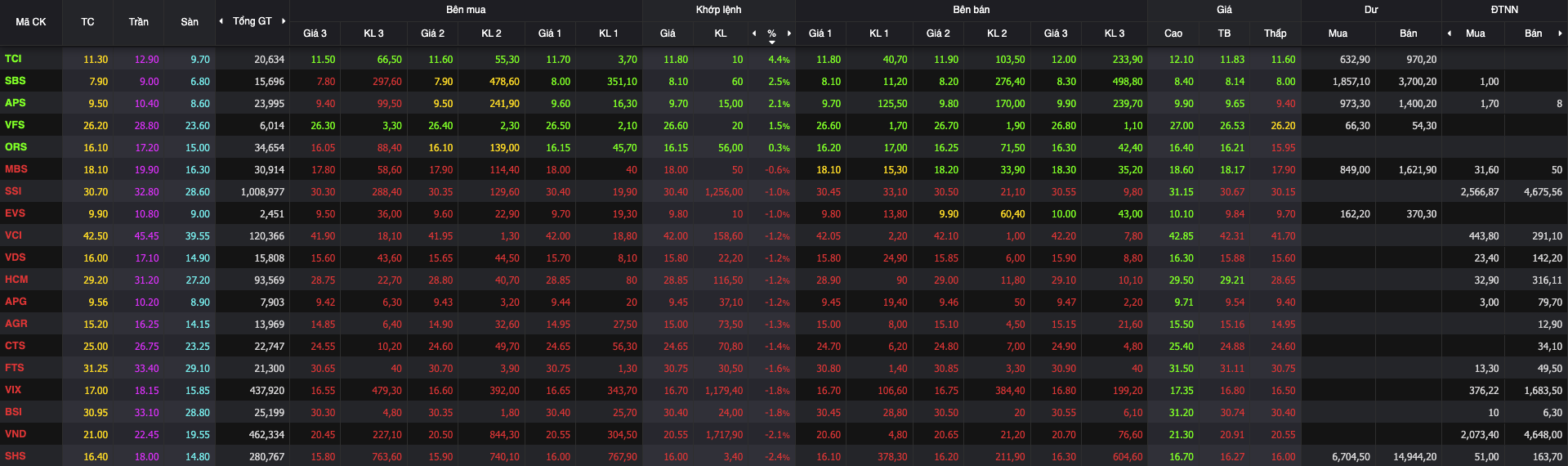Click the TB column header
The image size is (1568, 466).
pyautogui.click(x=1224, y=34)
